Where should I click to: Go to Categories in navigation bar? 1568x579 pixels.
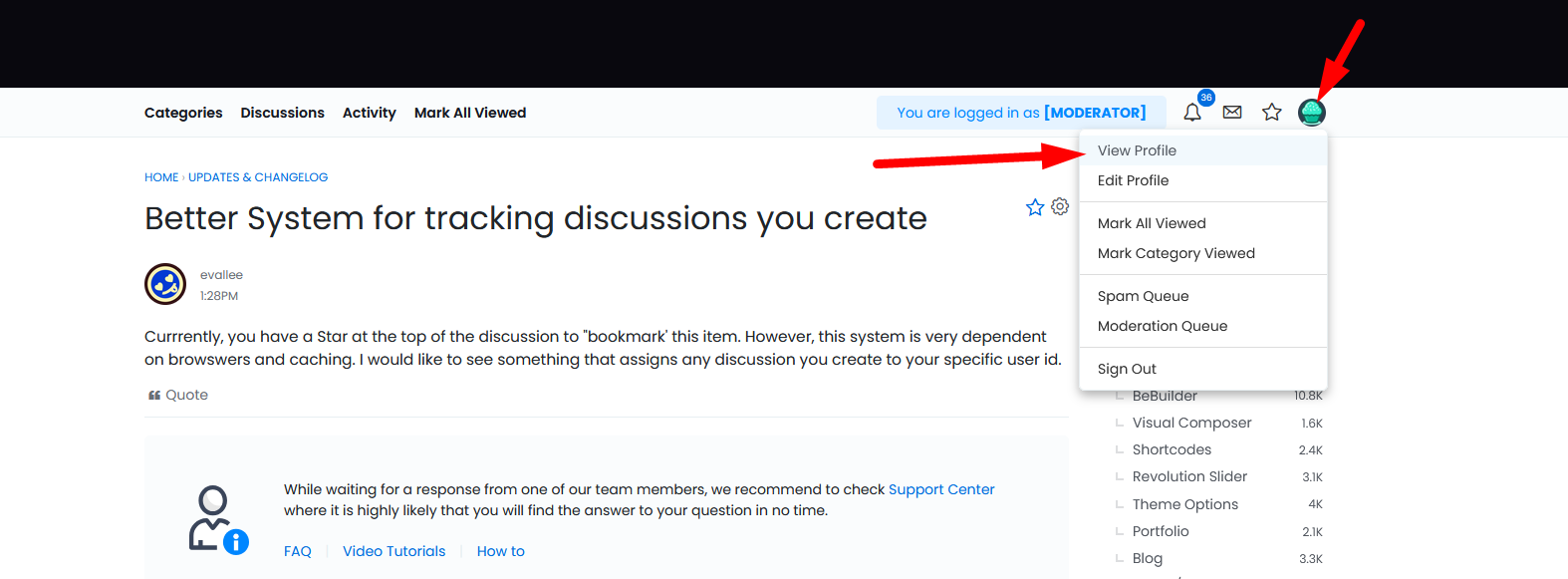(x=183, y=113)
